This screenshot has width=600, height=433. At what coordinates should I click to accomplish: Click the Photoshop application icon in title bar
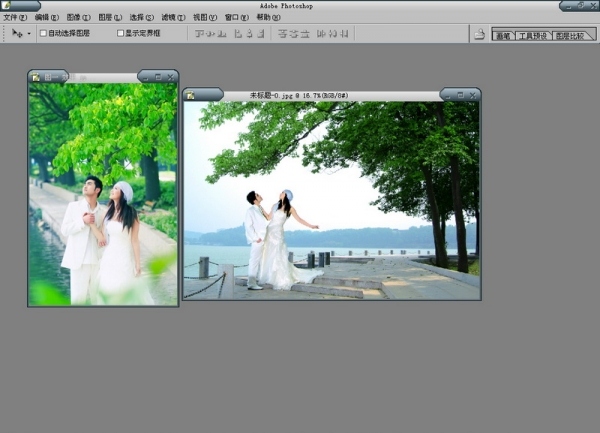[x=6, y=5]
